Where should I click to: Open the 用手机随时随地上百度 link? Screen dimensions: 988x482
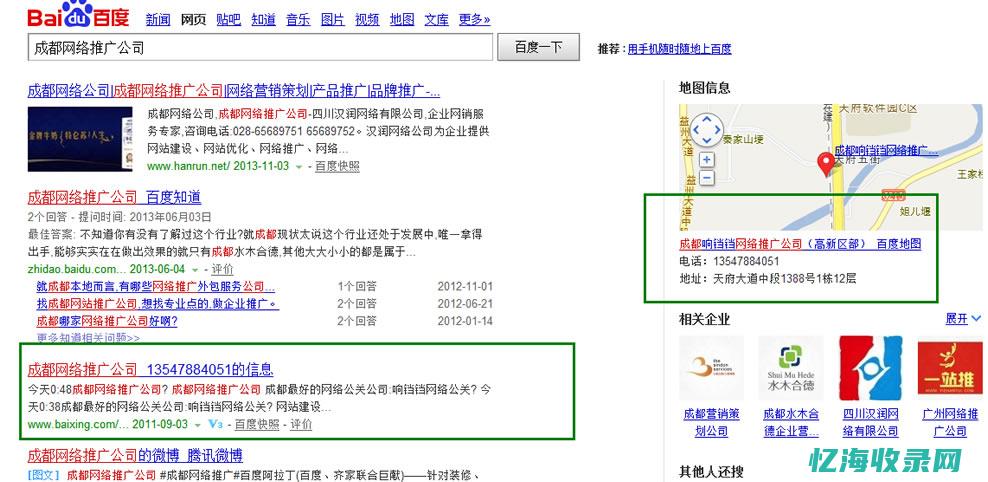(x=679, y=49)
